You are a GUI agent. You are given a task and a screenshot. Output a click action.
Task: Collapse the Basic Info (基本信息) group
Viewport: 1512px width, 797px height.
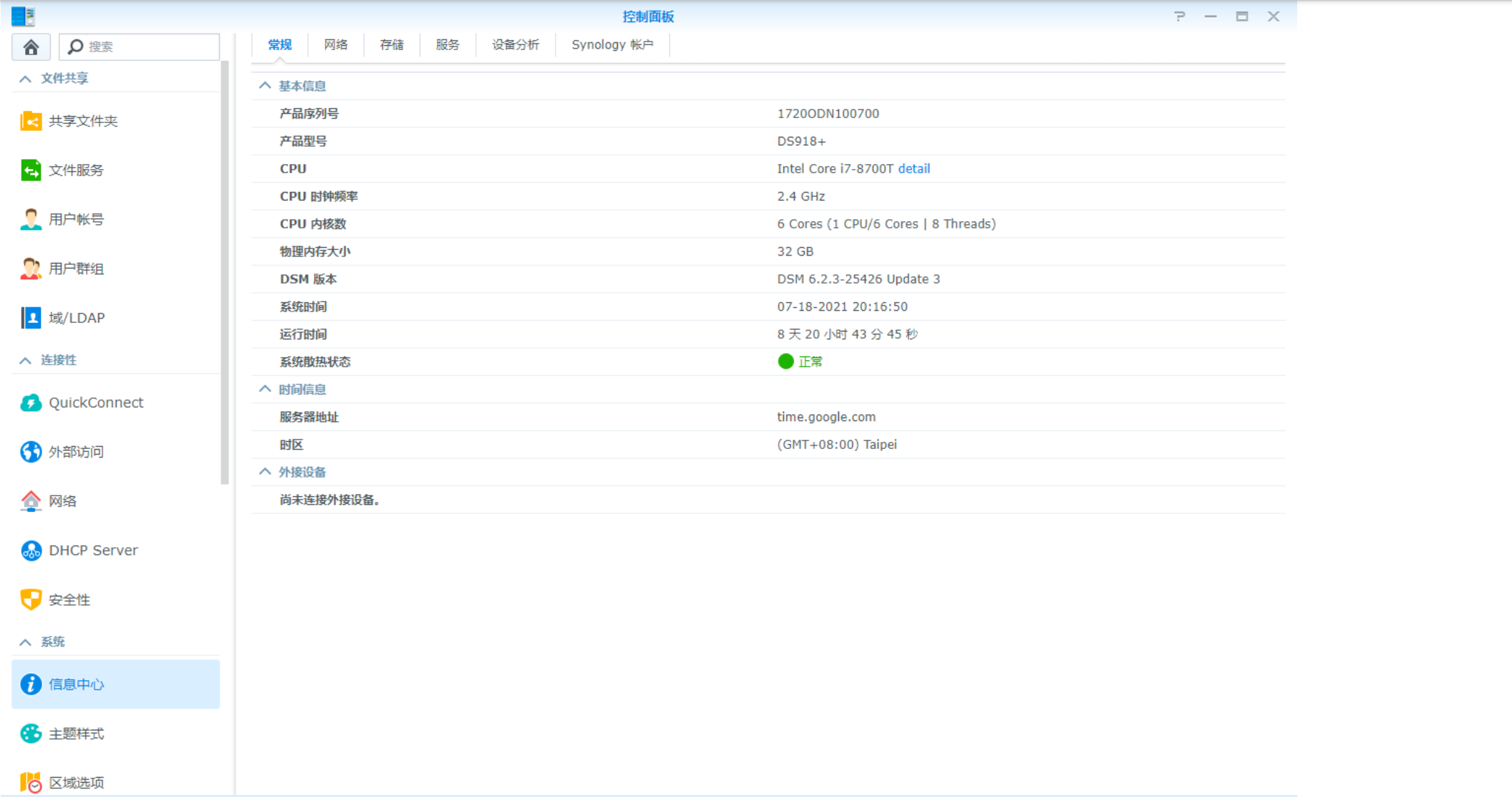(x=265, y=86)
